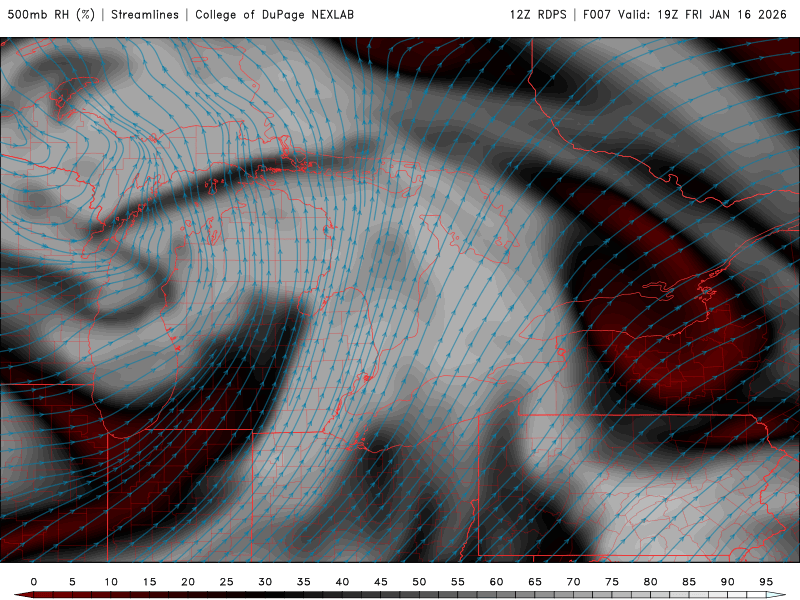
Task: Click the '500mb RH (%)' title text
Action: point(51,14)
